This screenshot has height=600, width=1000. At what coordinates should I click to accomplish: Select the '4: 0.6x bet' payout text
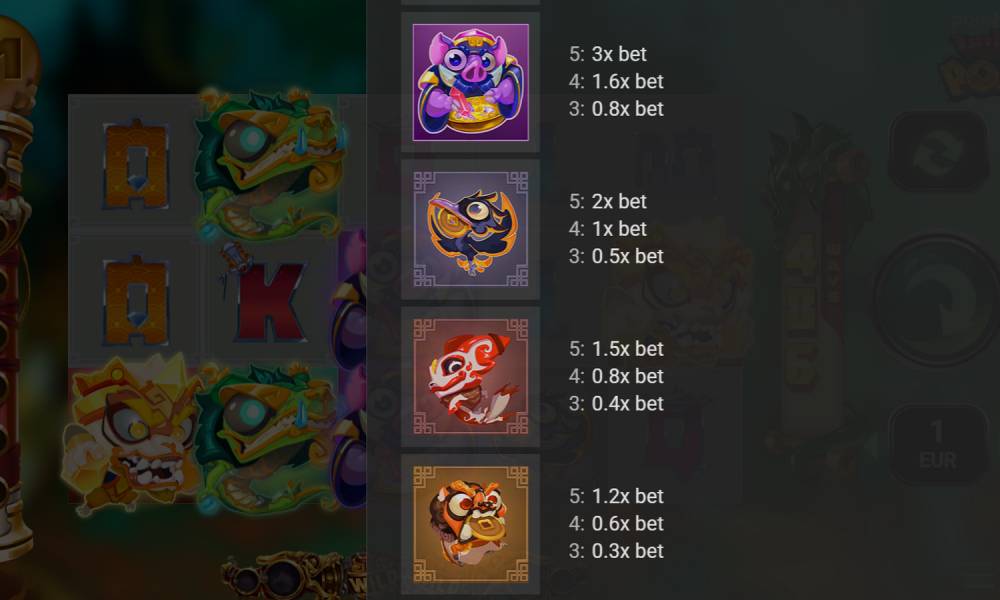pos(616,523)
